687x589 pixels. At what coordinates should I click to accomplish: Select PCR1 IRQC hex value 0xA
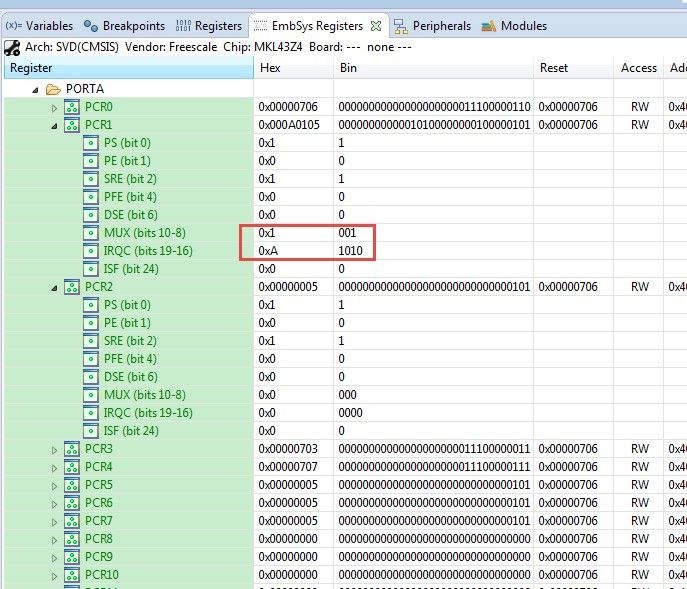click(268, 251)
